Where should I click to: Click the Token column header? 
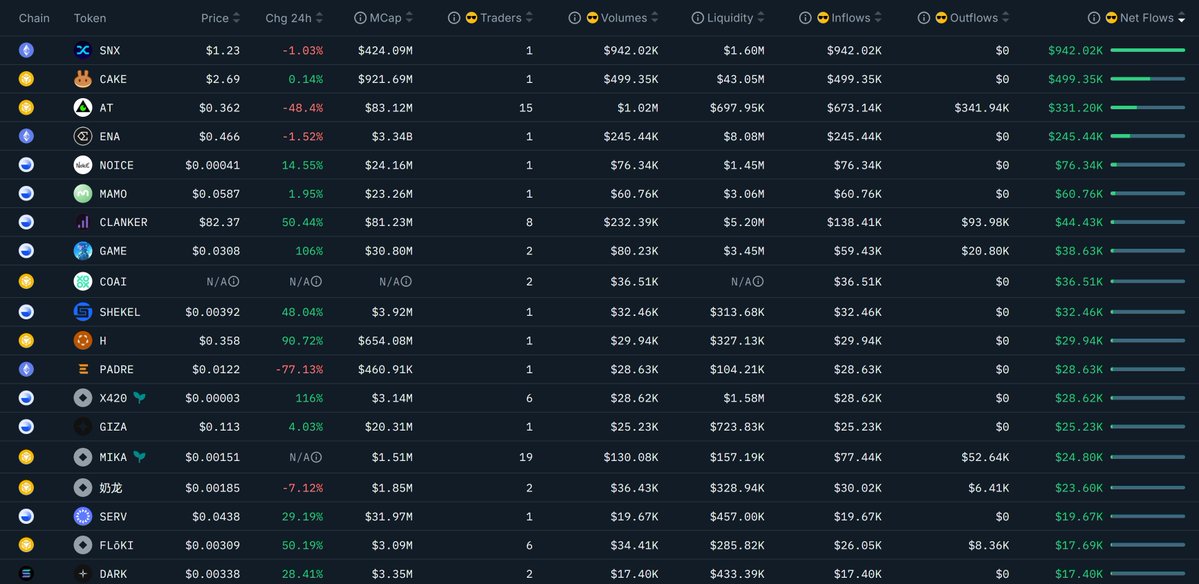click(90, 18)
